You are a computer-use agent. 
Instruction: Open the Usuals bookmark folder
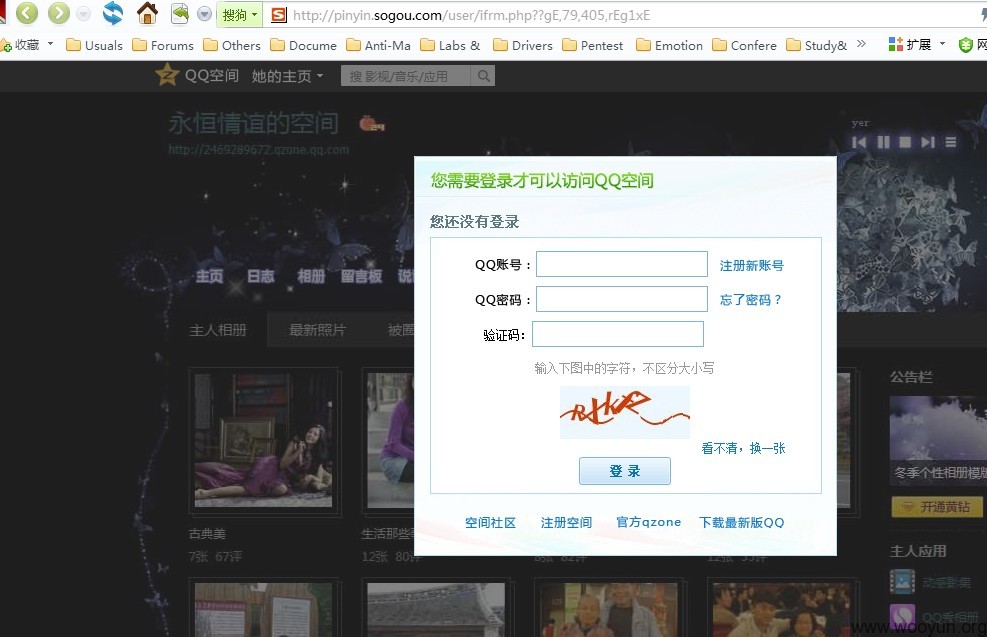pyautogui.click(x=94, y=45)
